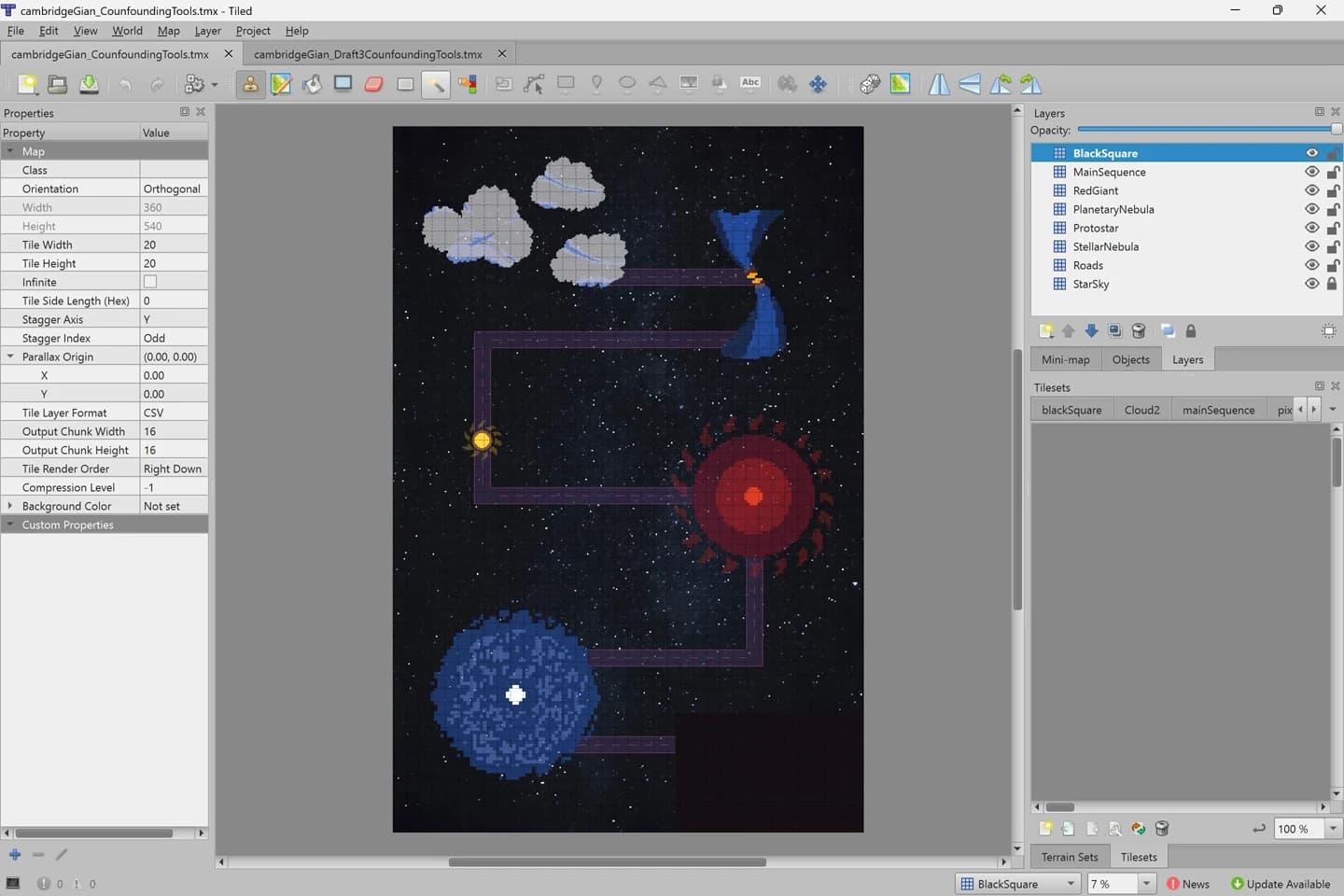Select the Bucket Fill tool
The image size is (1344, 896).
click(312, 84)
